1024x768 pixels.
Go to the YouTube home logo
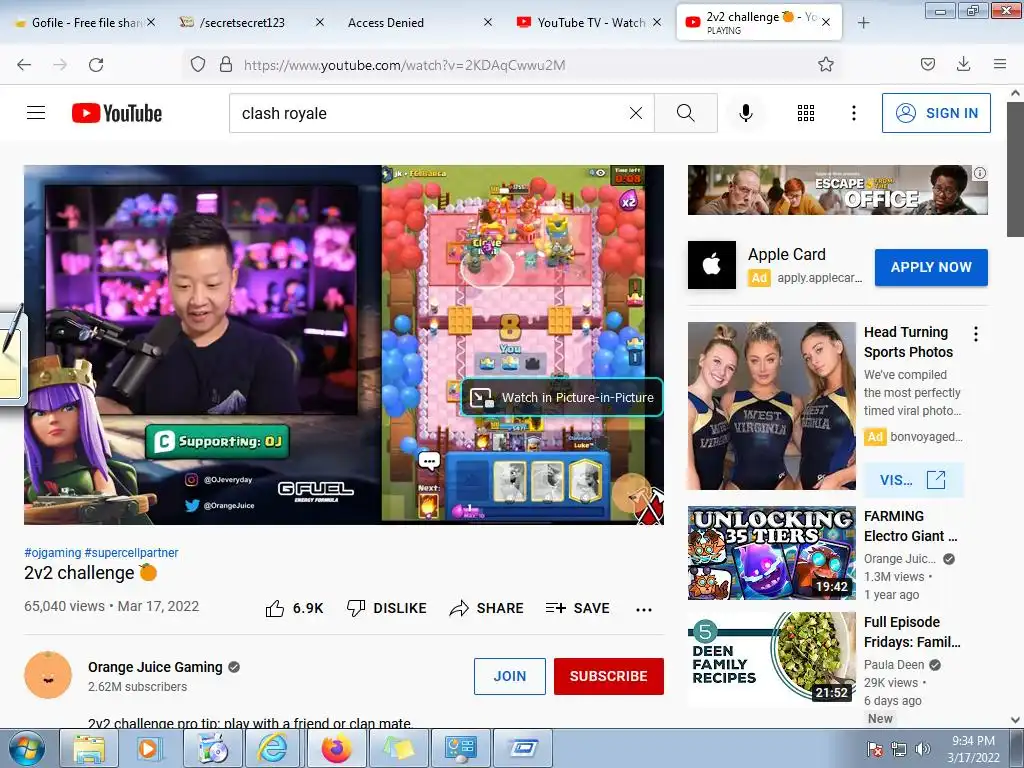click(x=117, y=113)
